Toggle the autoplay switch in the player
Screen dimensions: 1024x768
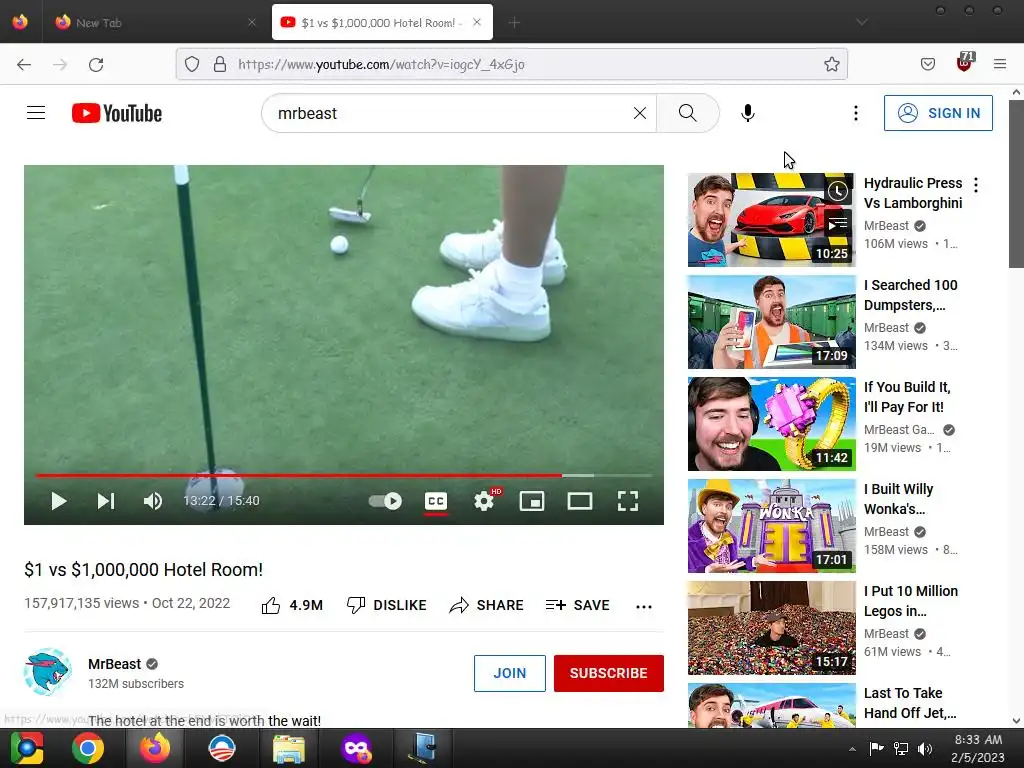385,501
